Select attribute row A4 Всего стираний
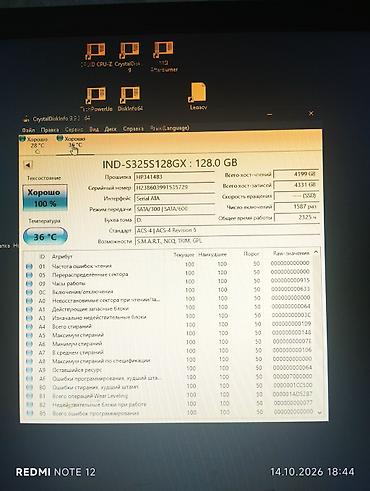Screen dimensions: 370x491 (x=169, y=326)
